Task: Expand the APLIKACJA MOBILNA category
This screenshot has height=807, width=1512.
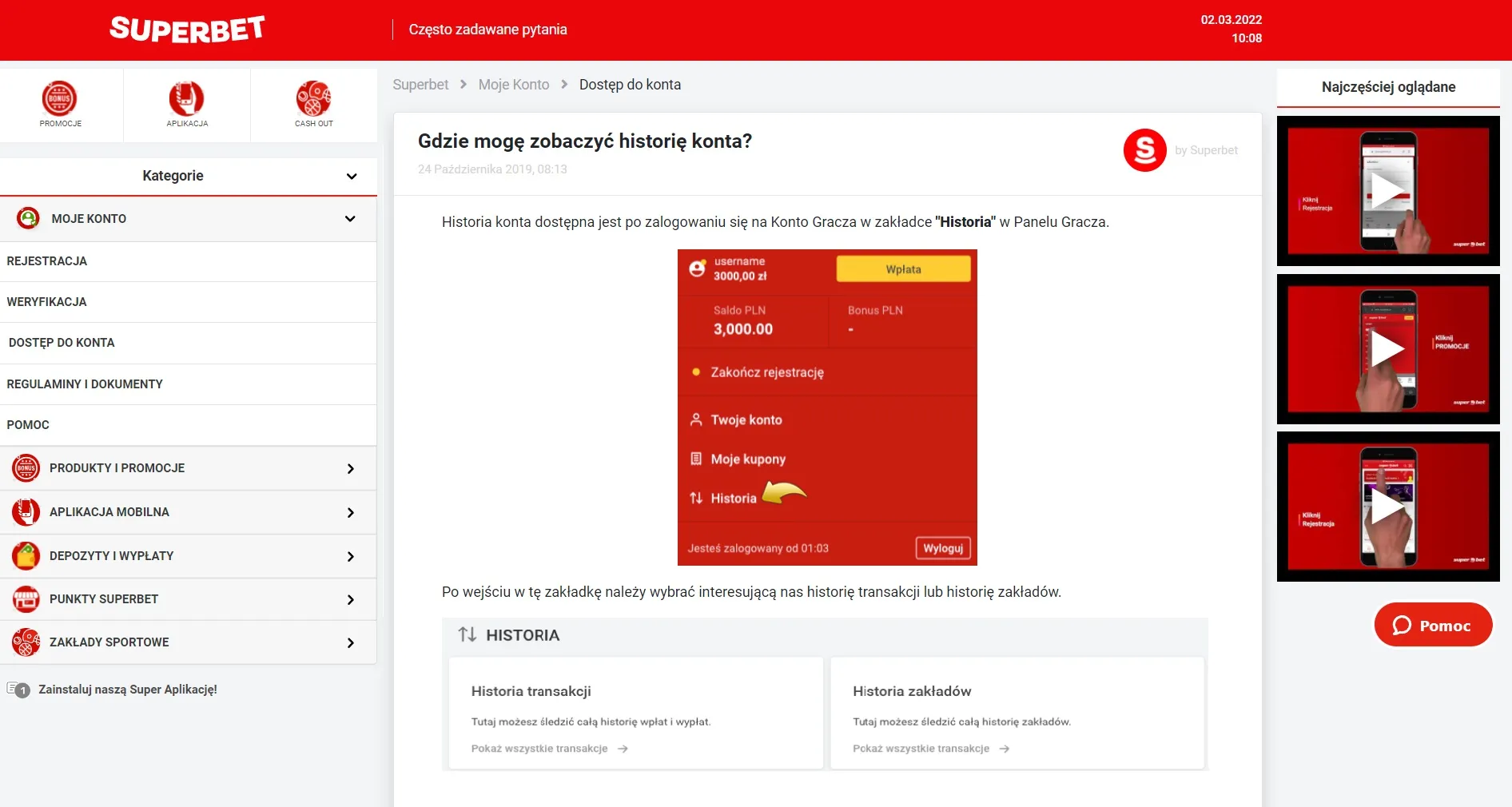Action: point(350,513)
